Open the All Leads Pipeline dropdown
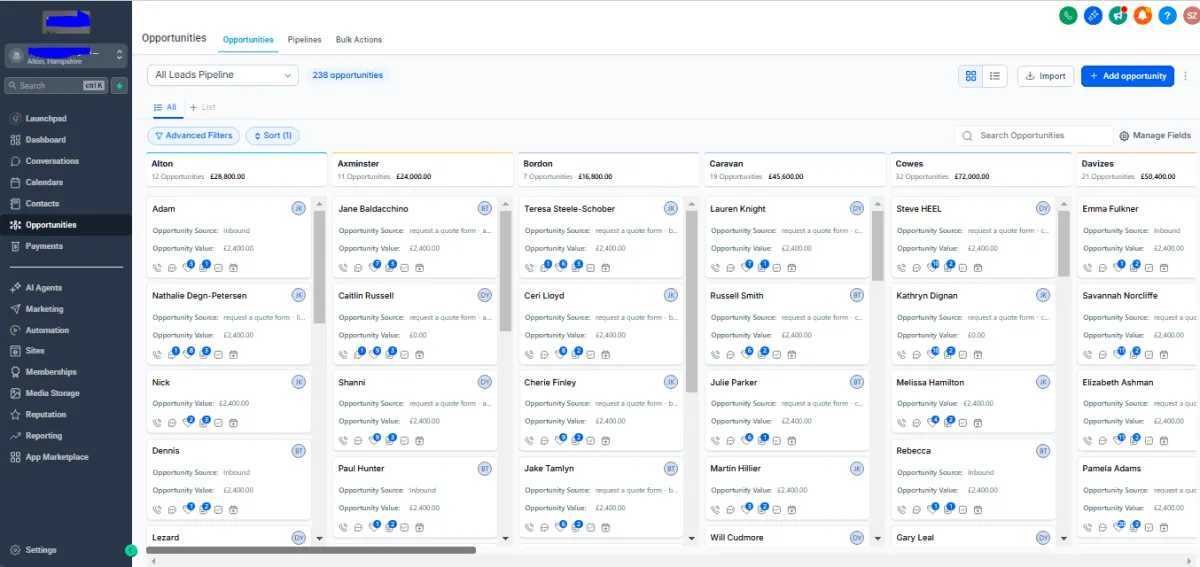The width and height of the screenshot is (1200, 567). coord(223,75)
